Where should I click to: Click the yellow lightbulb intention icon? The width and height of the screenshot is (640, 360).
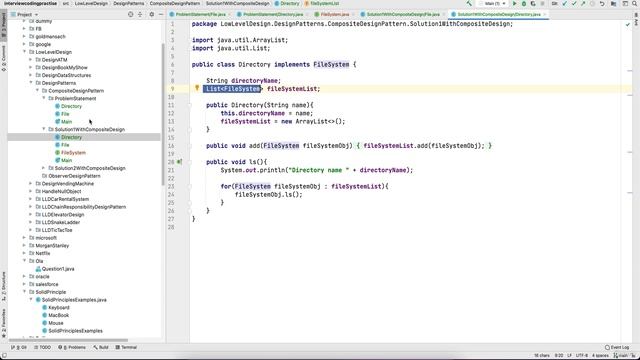(197, 88)
